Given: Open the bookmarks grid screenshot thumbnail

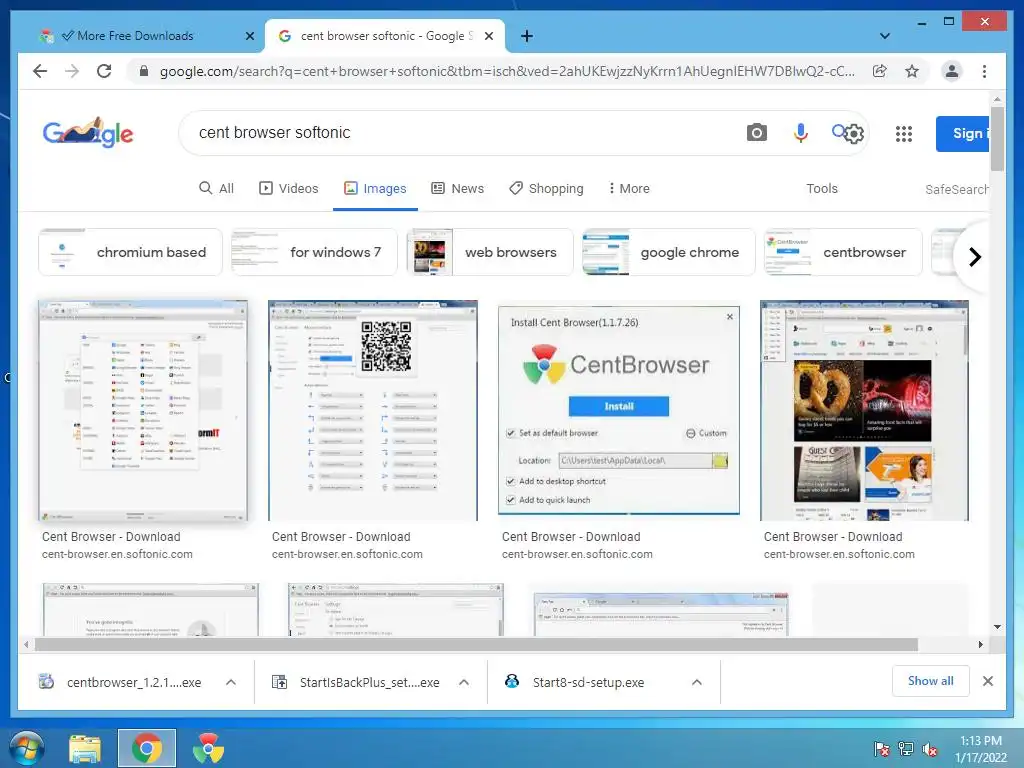Looking at the screenshot, I should (x=143, y=410).
